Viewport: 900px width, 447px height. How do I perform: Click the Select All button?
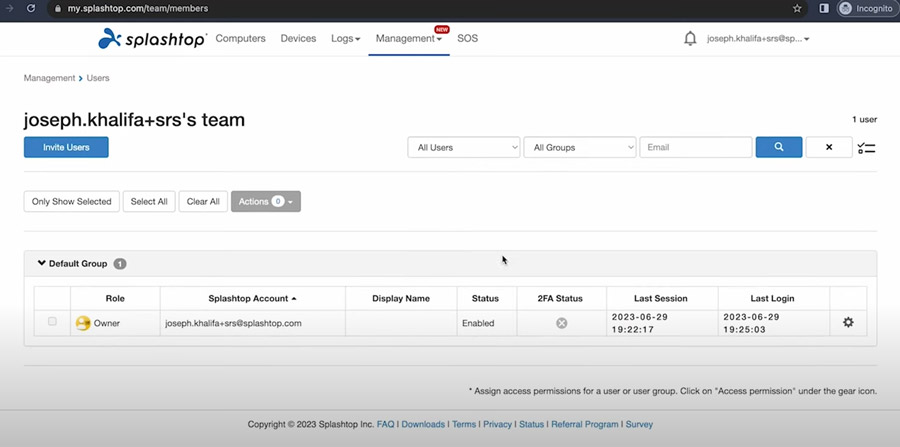click(x=149, y=201)
